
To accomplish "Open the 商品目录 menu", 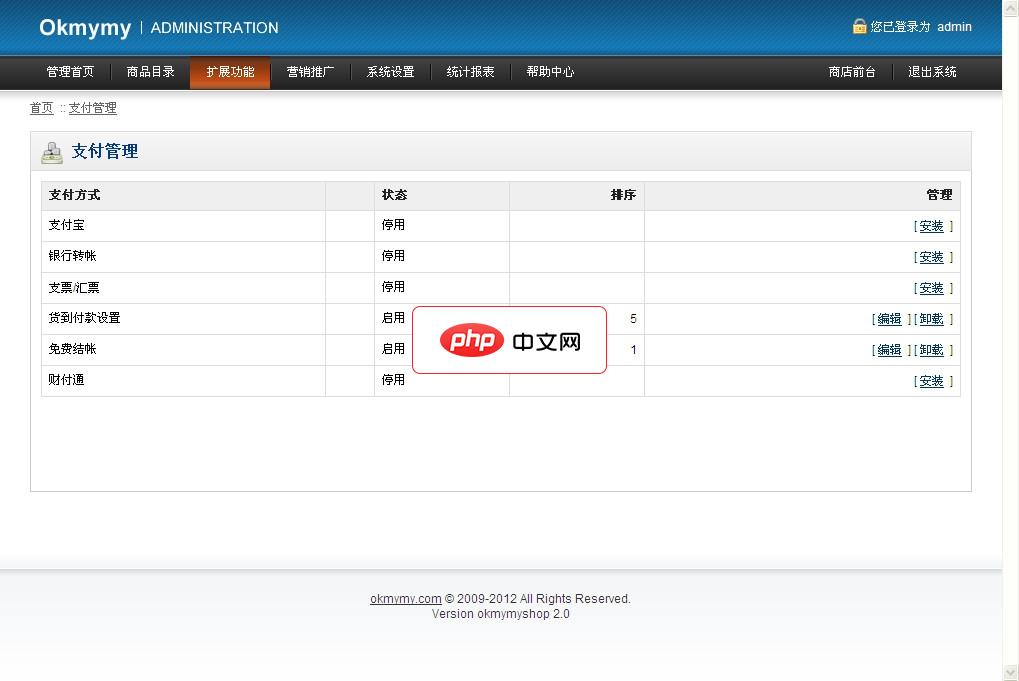I will tap(150, 72).
